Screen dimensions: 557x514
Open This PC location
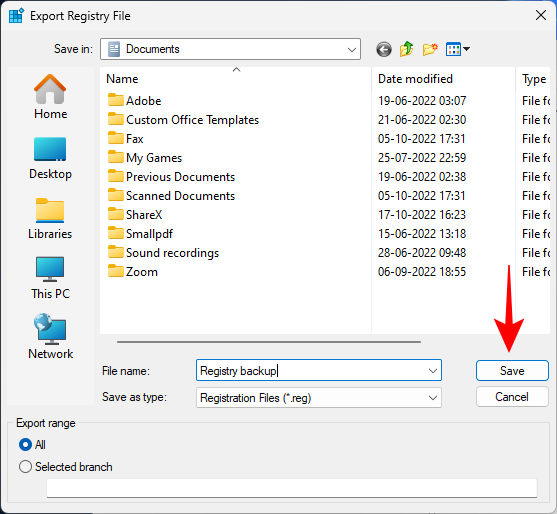[50, 278]
